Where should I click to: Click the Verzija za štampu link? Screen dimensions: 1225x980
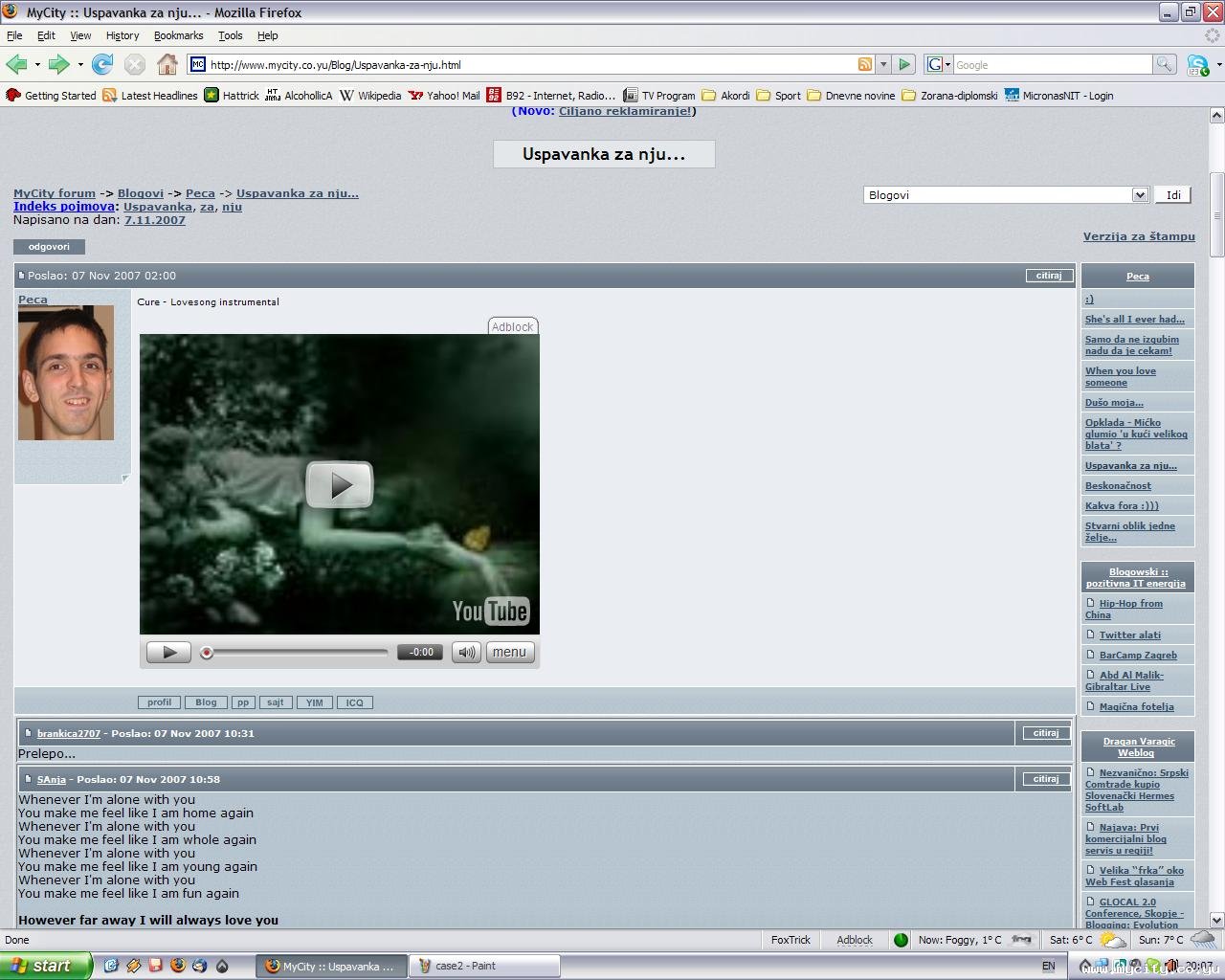coord(1139,236)
